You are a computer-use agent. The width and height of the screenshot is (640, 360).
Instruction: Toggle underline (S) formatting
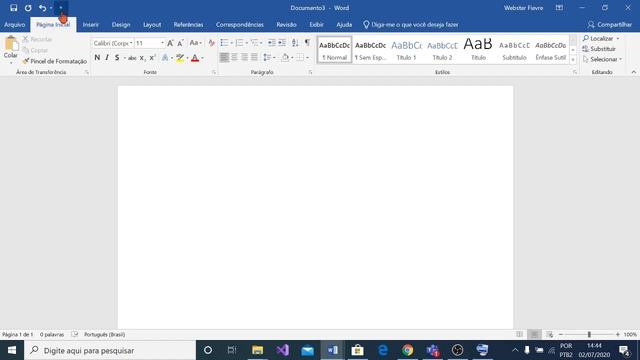(117, 58)
